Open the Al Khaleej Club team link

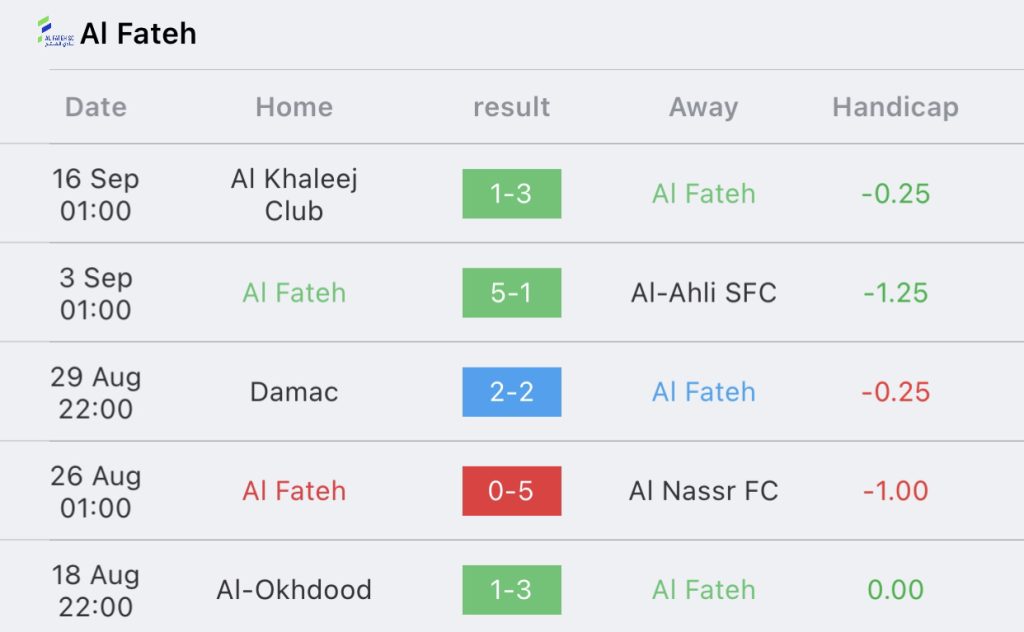pyautogui.click(x=294, y=195)
